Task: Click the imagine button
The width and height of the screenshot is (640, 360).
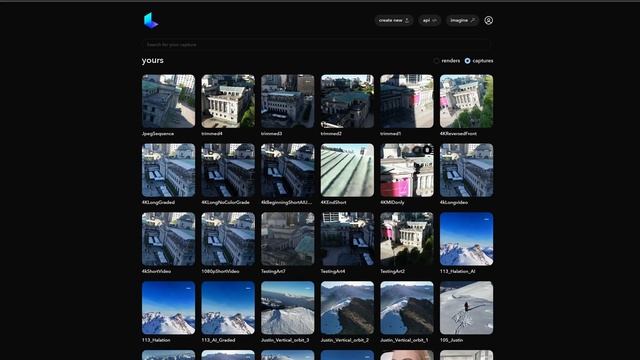Action: pyautogui.click(x=462, y=20)
